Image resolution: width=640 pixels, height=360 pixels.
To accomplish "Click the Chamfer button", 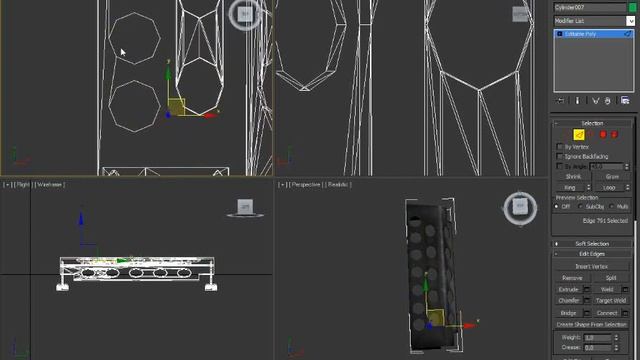I will coord(569,300).
